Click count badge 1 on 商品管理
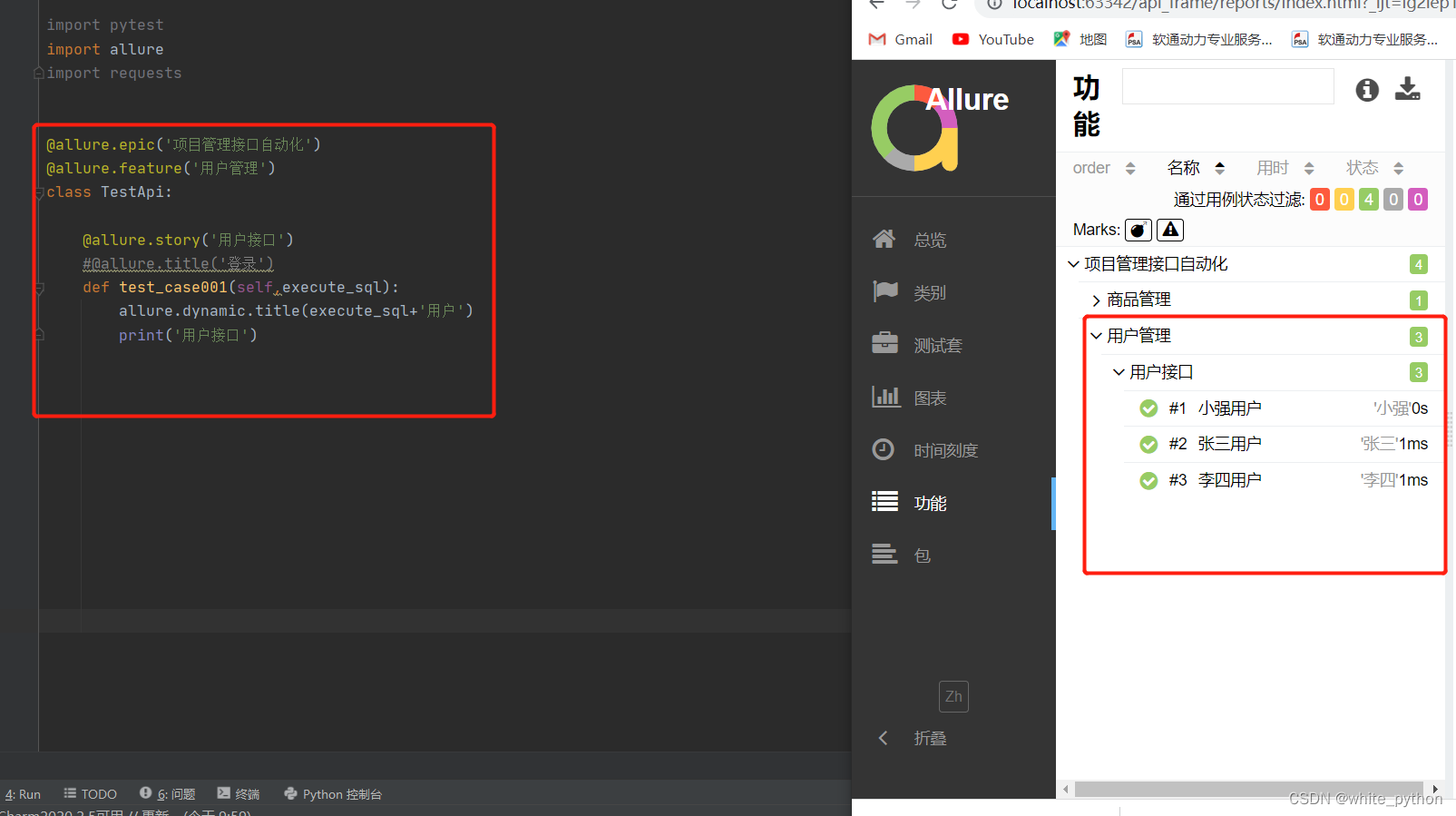1456x816 pixels. click(1419, 300)
